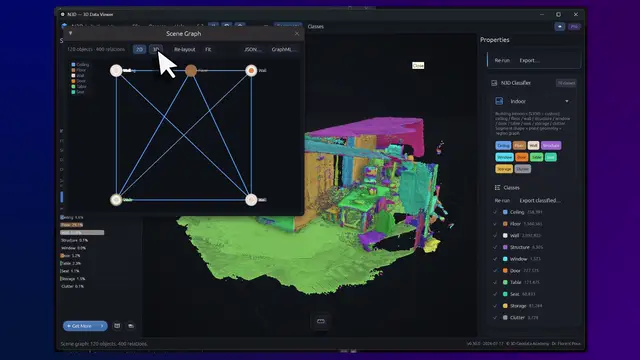640x360 pixels.
Task: Click the Storage 1.5% statistics row
Action: pyautogui.click(x=73, y=279)
